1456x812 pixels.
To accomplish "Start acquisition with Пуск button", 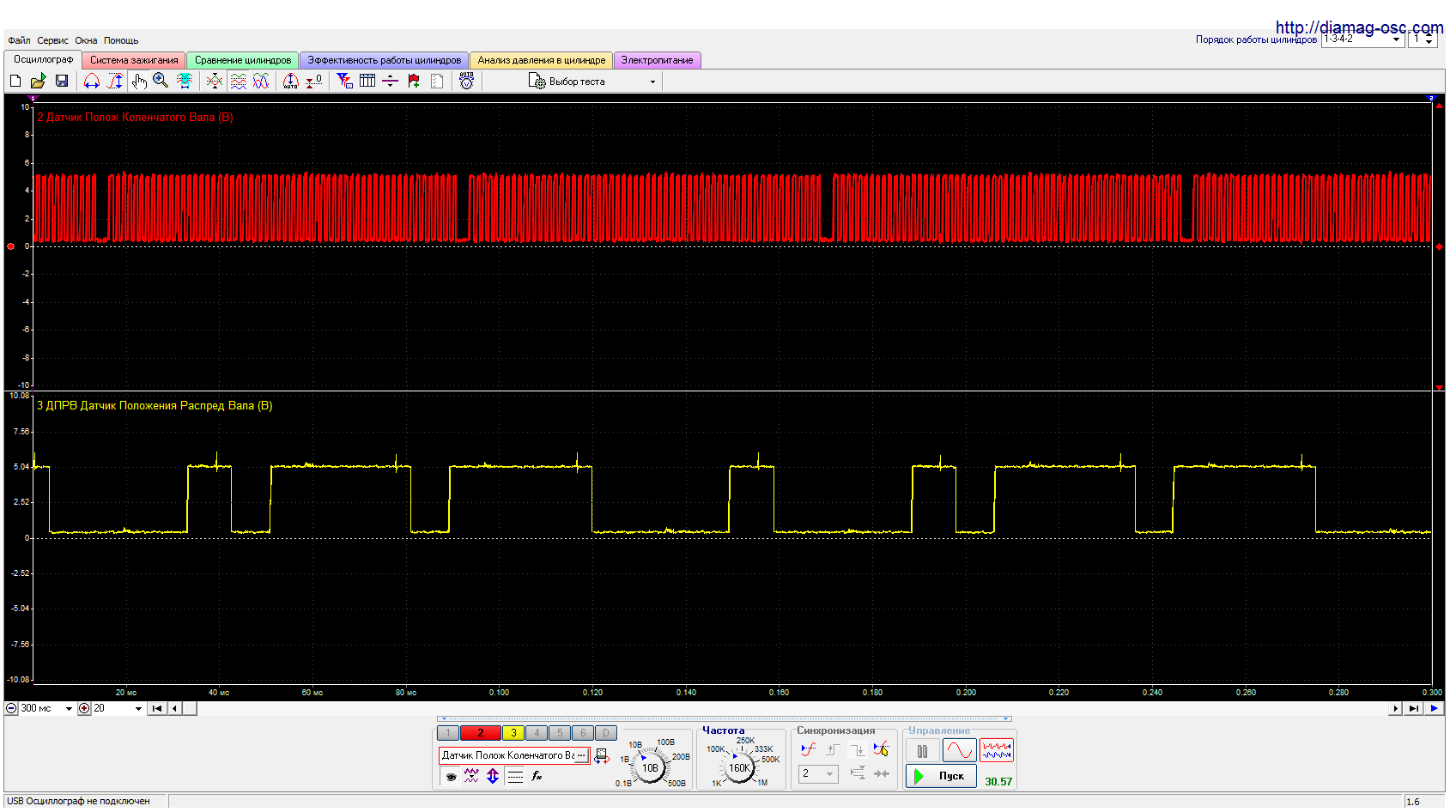I will click(942, 776).
